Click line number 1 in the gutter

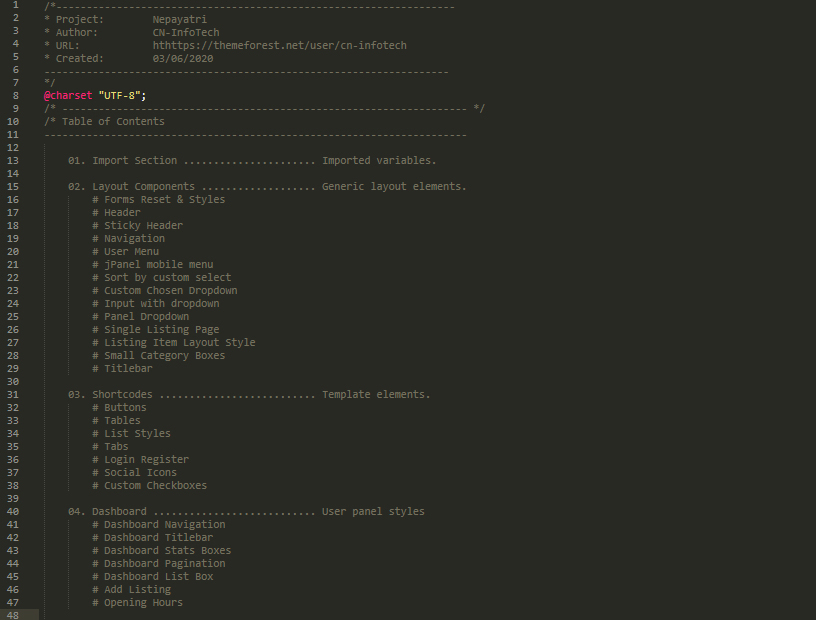15,7
